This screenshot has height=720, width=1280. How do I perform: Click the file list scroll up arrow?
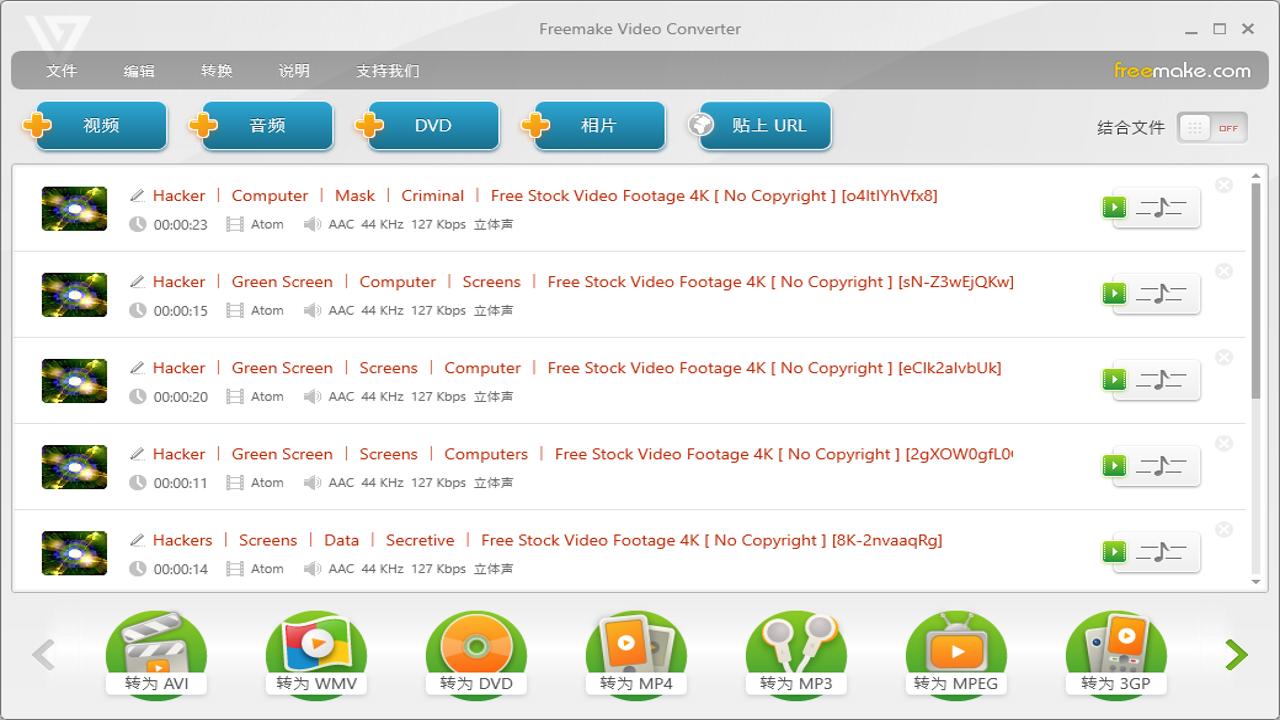pos(1256,175)
